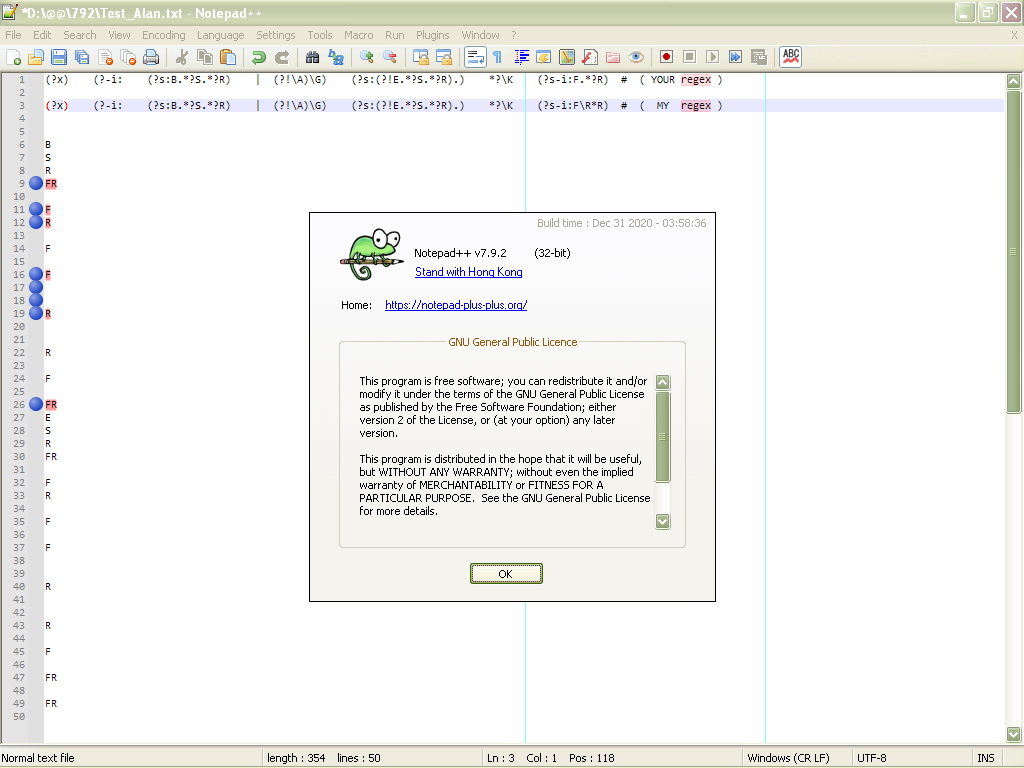Close the current document via toolbar icon

click(x=105, y=57)
